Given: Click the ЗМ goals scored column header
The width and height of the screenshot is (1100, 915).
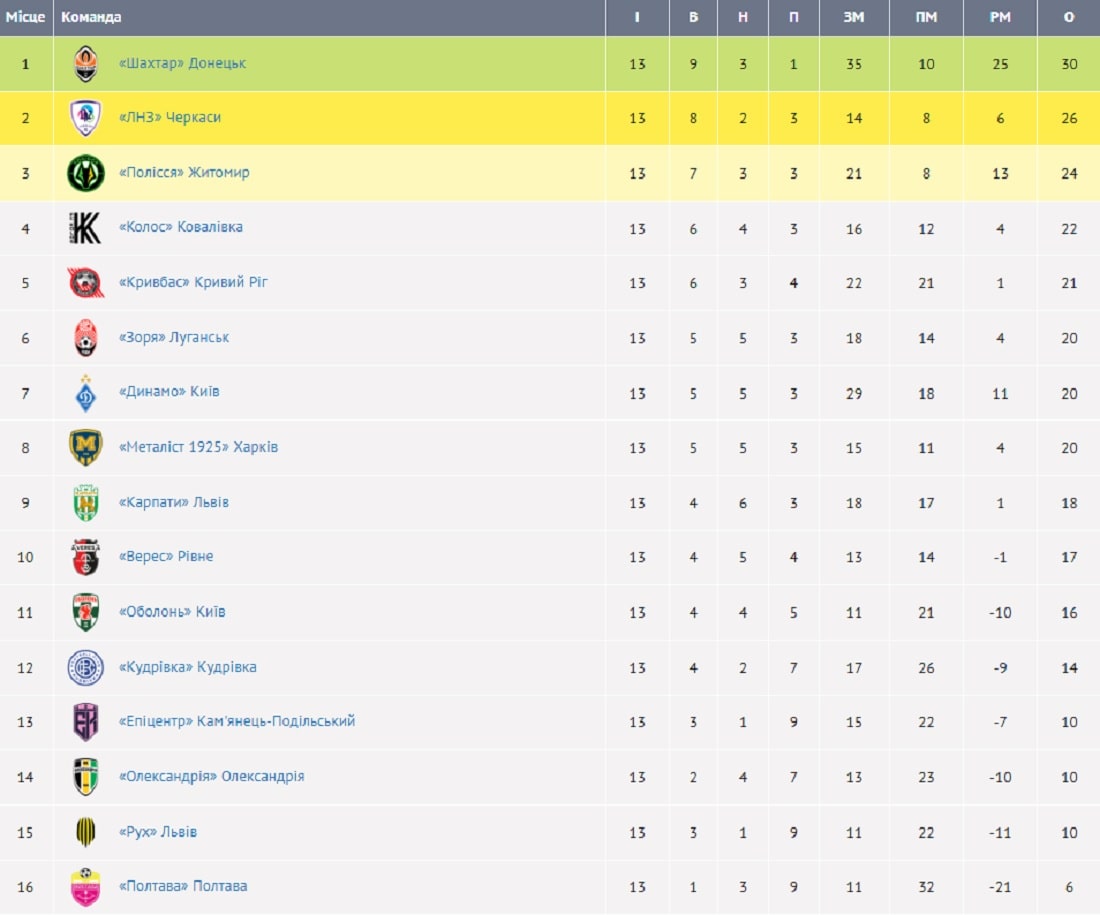Looking at the screenshot, I should click(854, 17).
